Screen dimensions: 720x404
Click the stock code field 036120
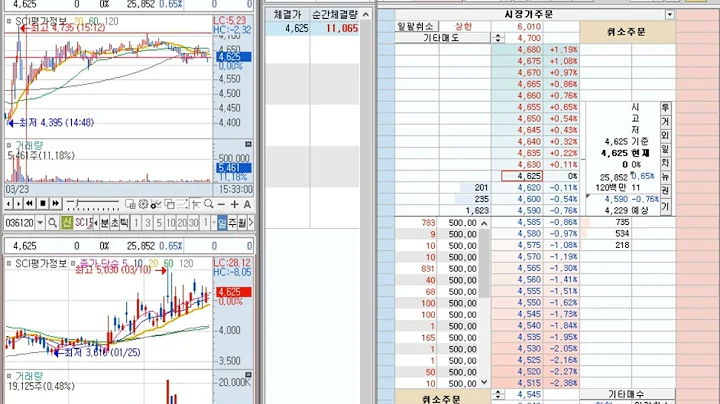point(20,223)
